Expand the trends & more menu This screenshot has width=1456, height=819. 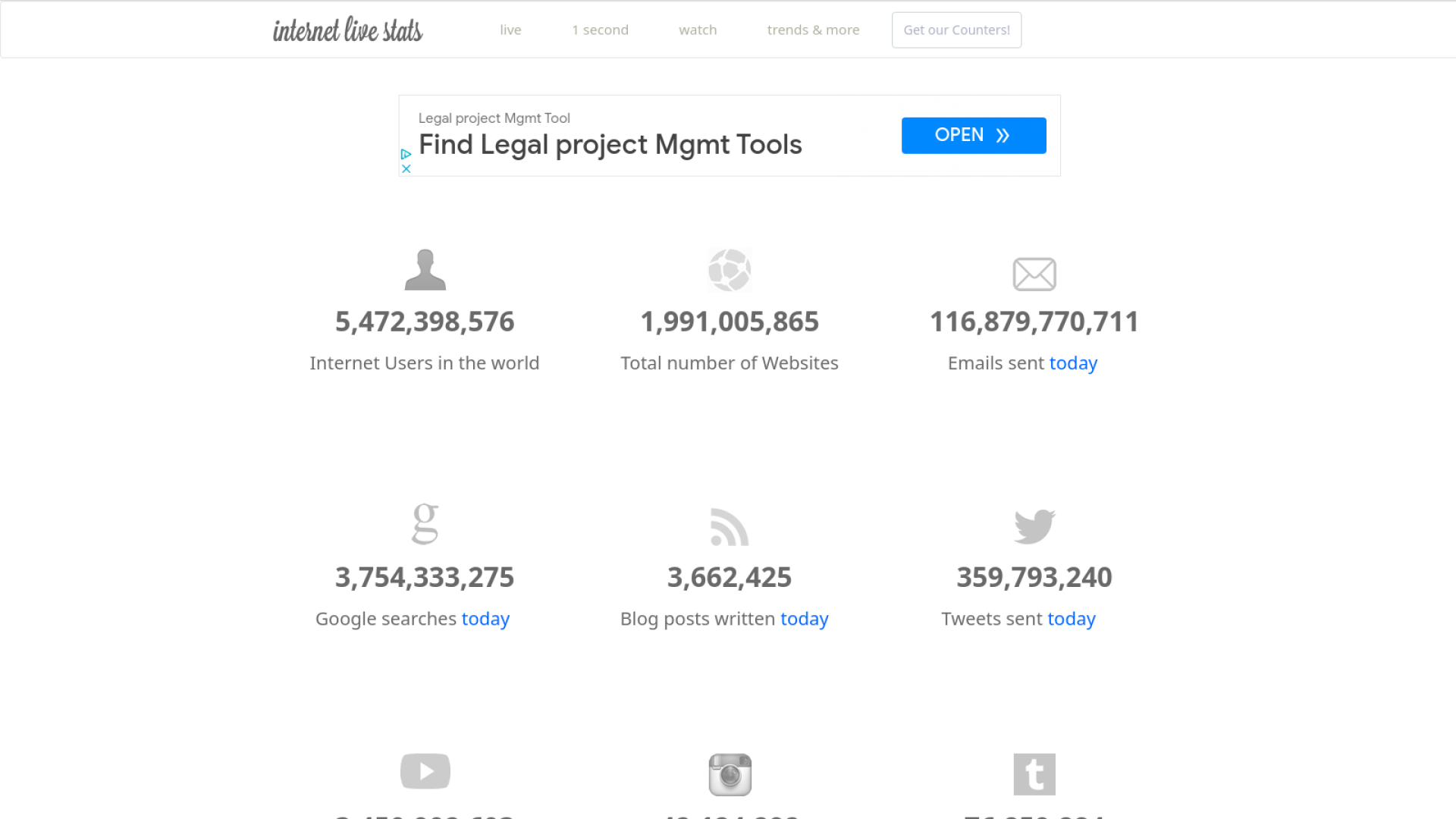tap(813, 30)
